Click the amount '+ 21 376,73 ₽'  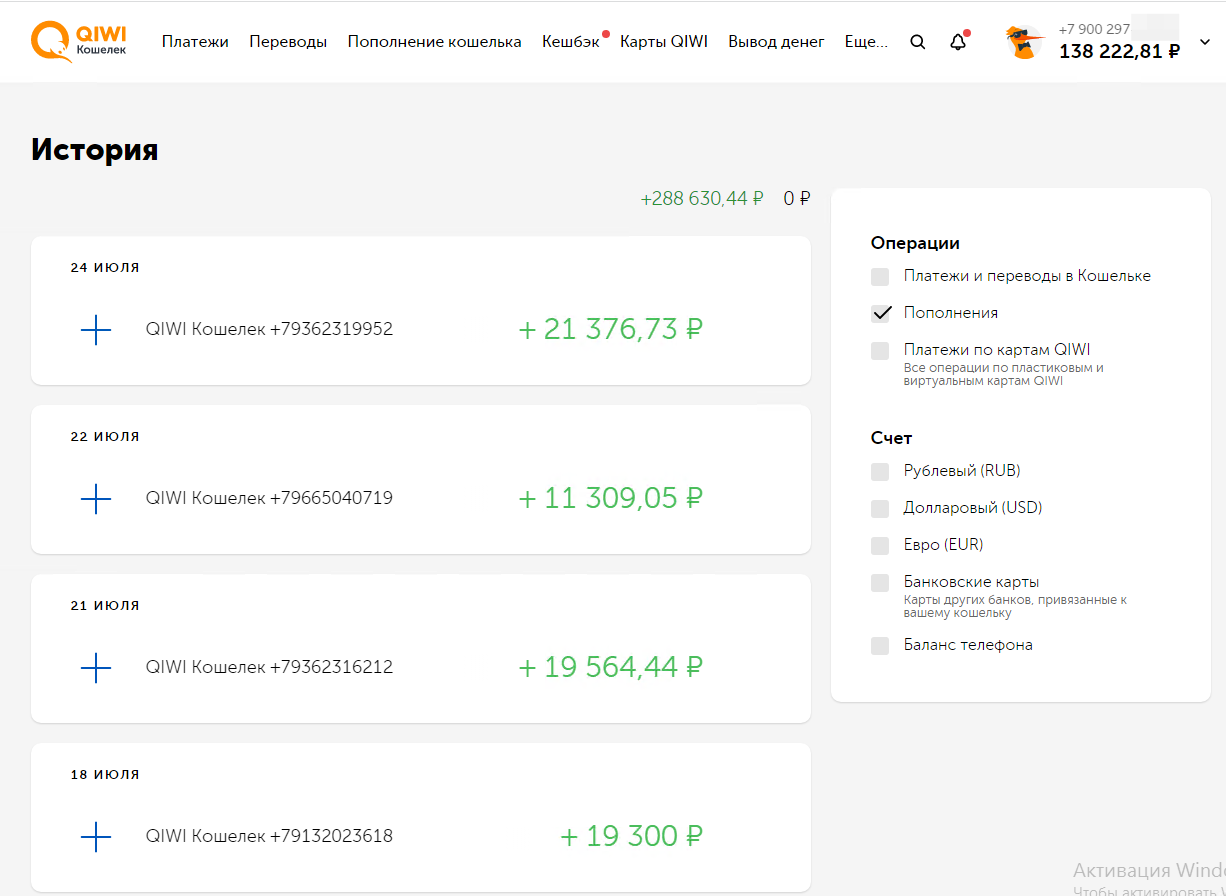(611, 329)
